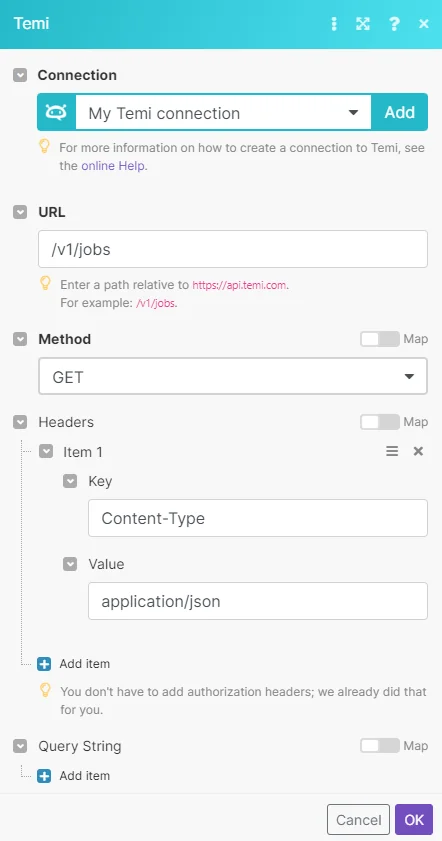Open the question mark help icon
This screenshot has width=442, height=841.
tap(394, 24)
